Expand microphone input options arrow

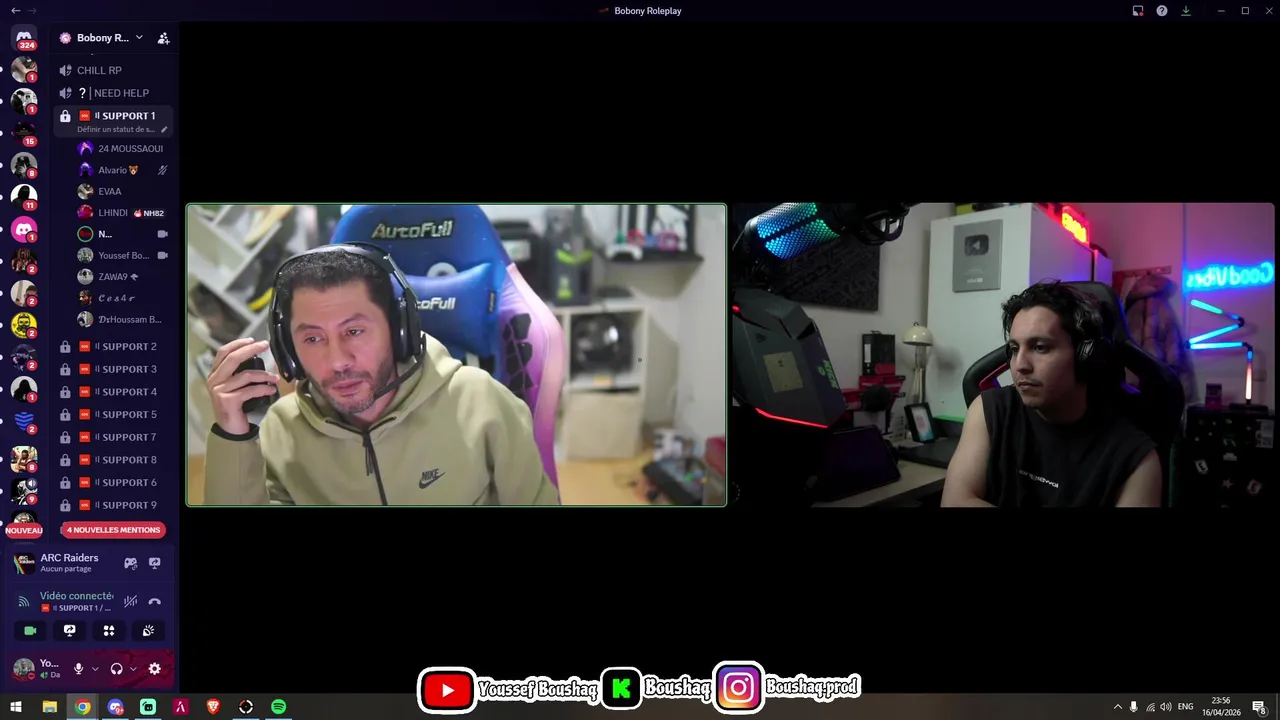[95, 669]
